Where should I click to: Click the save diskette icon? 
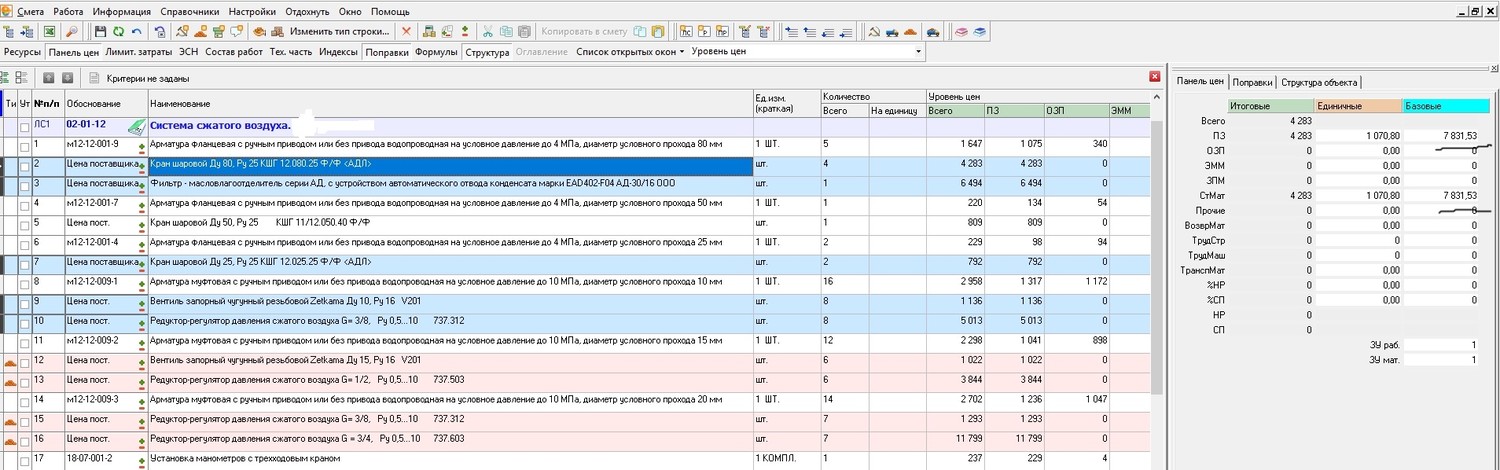click(100, 32)
